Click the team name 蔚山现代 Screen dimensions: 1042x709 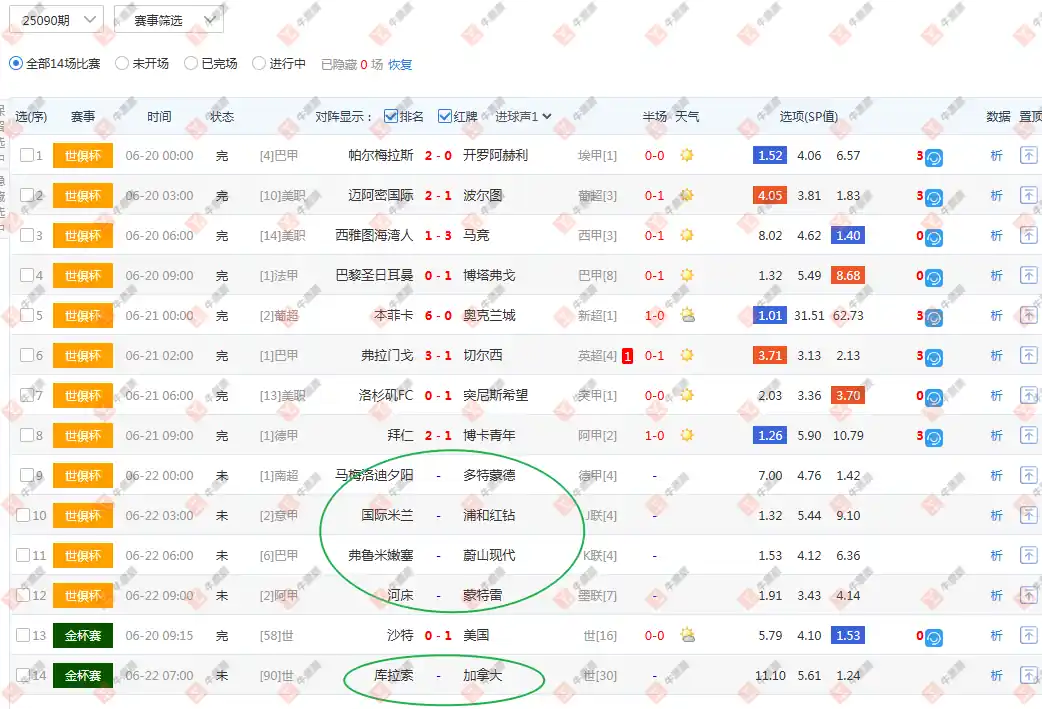(489, 555)
